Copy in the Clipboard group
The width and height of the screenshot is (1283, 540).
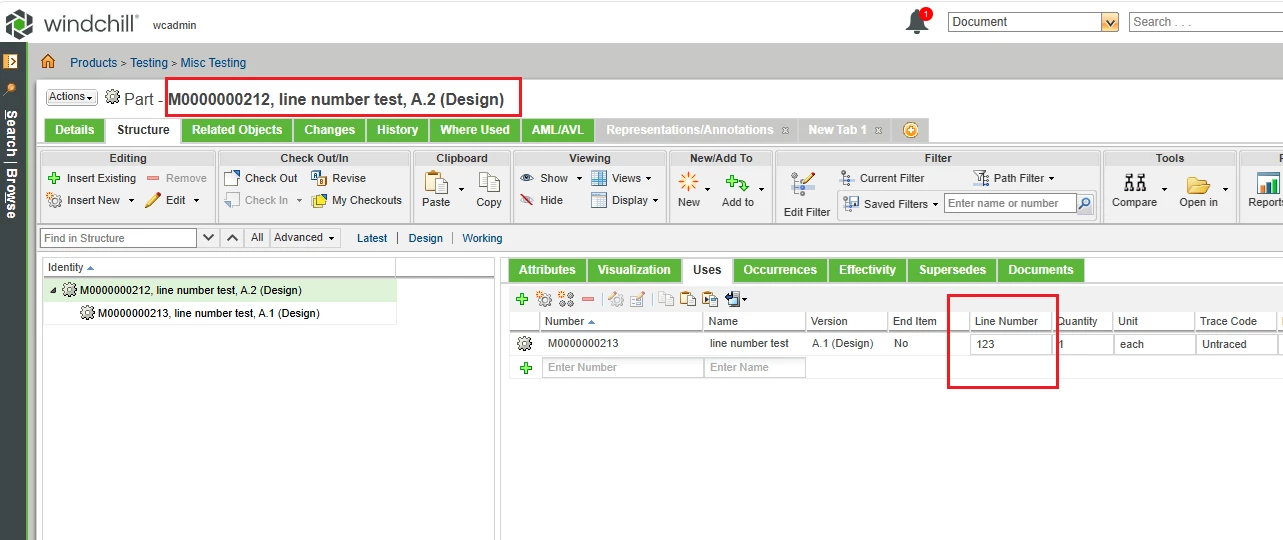tap(489, 188)
